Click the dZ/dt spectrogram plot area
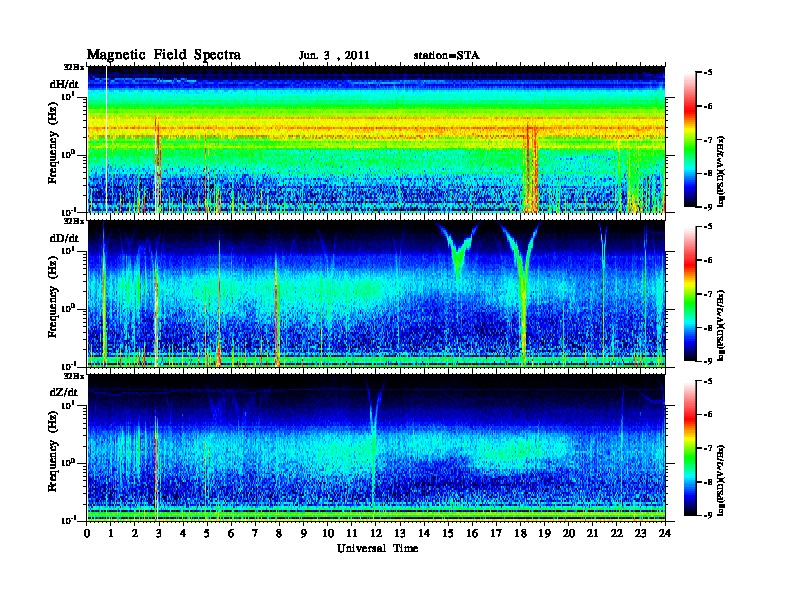The width and height of the screenshot is (792, 612). [x=376, y=447]
